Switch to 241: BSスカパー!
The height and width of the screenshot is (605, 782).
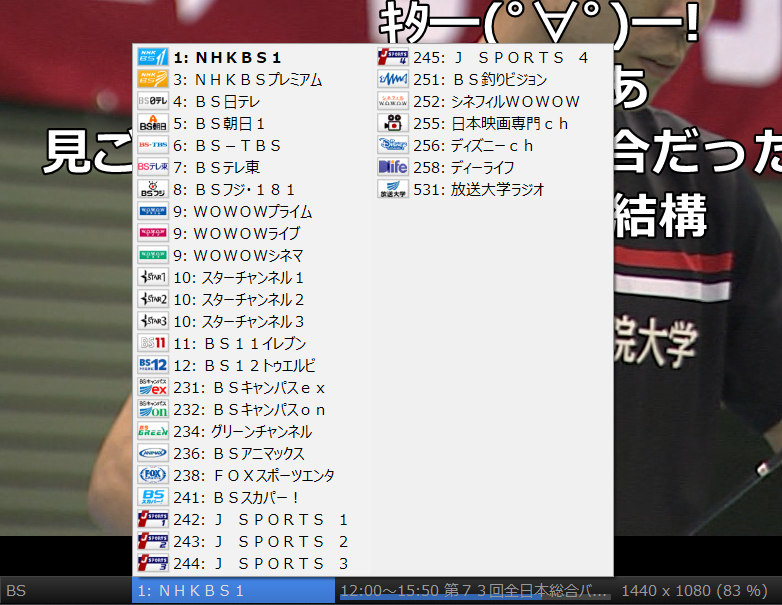point(253,497)
